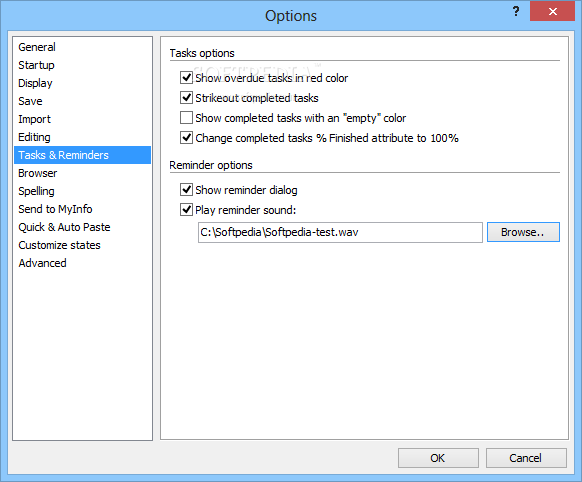Screen dimensions: 582x482
Task: Confirm settings with the OK button
Action: point(438,458)
